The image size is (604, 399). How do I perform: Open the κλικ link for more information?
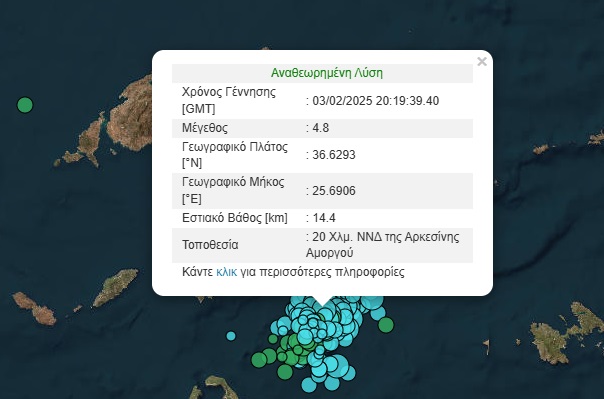(x=226, y=272)
